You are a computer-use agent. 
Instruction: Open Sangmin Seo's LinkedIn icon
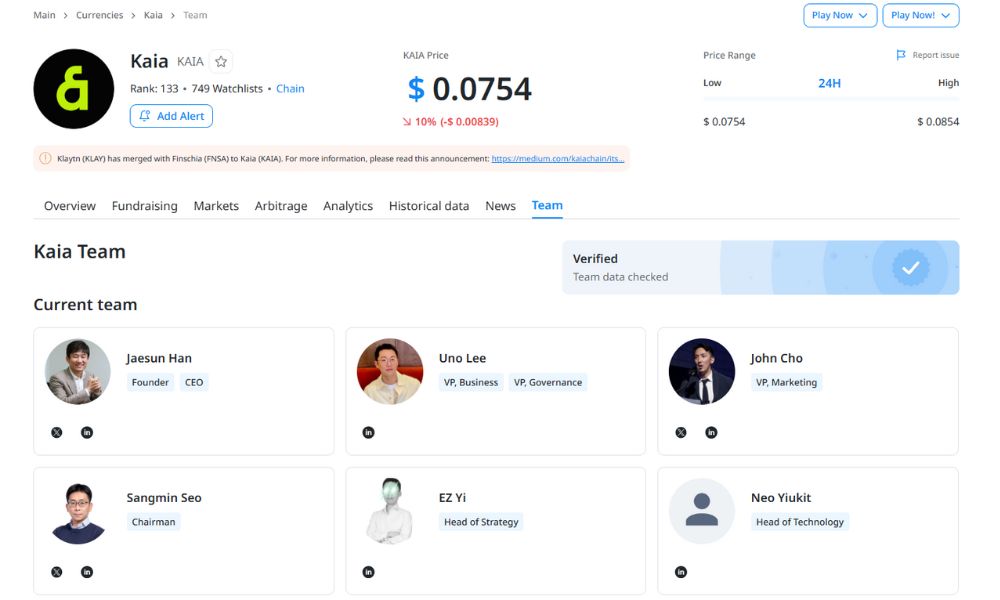[x=87, y=572]
